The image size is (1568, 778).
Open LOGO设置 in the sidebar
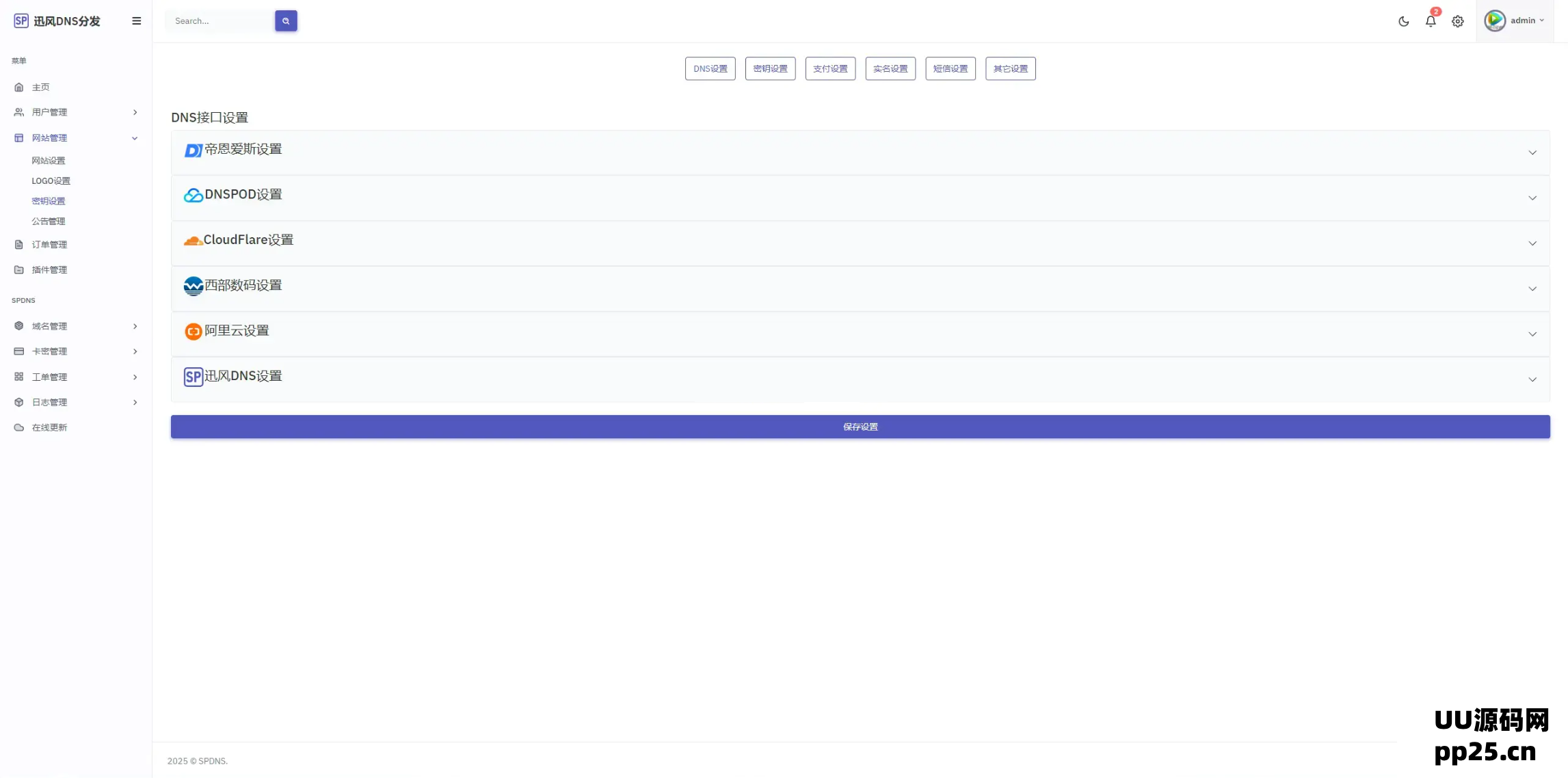click(x=51, y=181)
